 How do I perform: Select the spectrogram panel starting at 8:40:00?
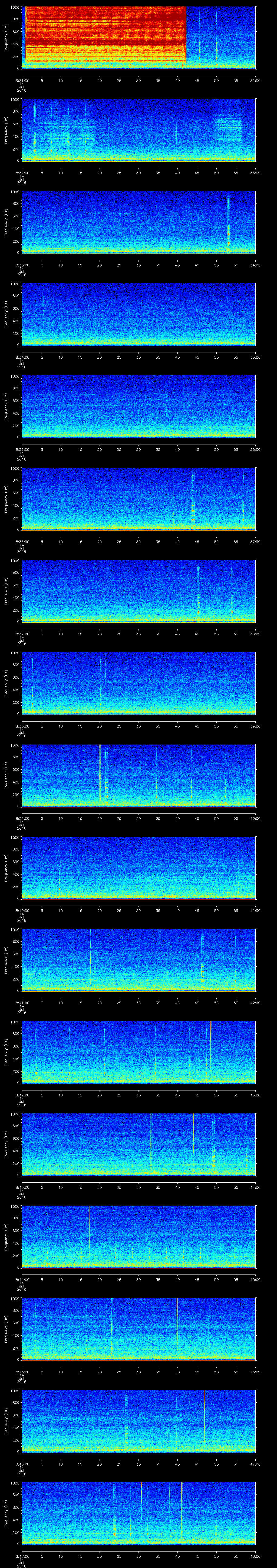pos(139,868)
